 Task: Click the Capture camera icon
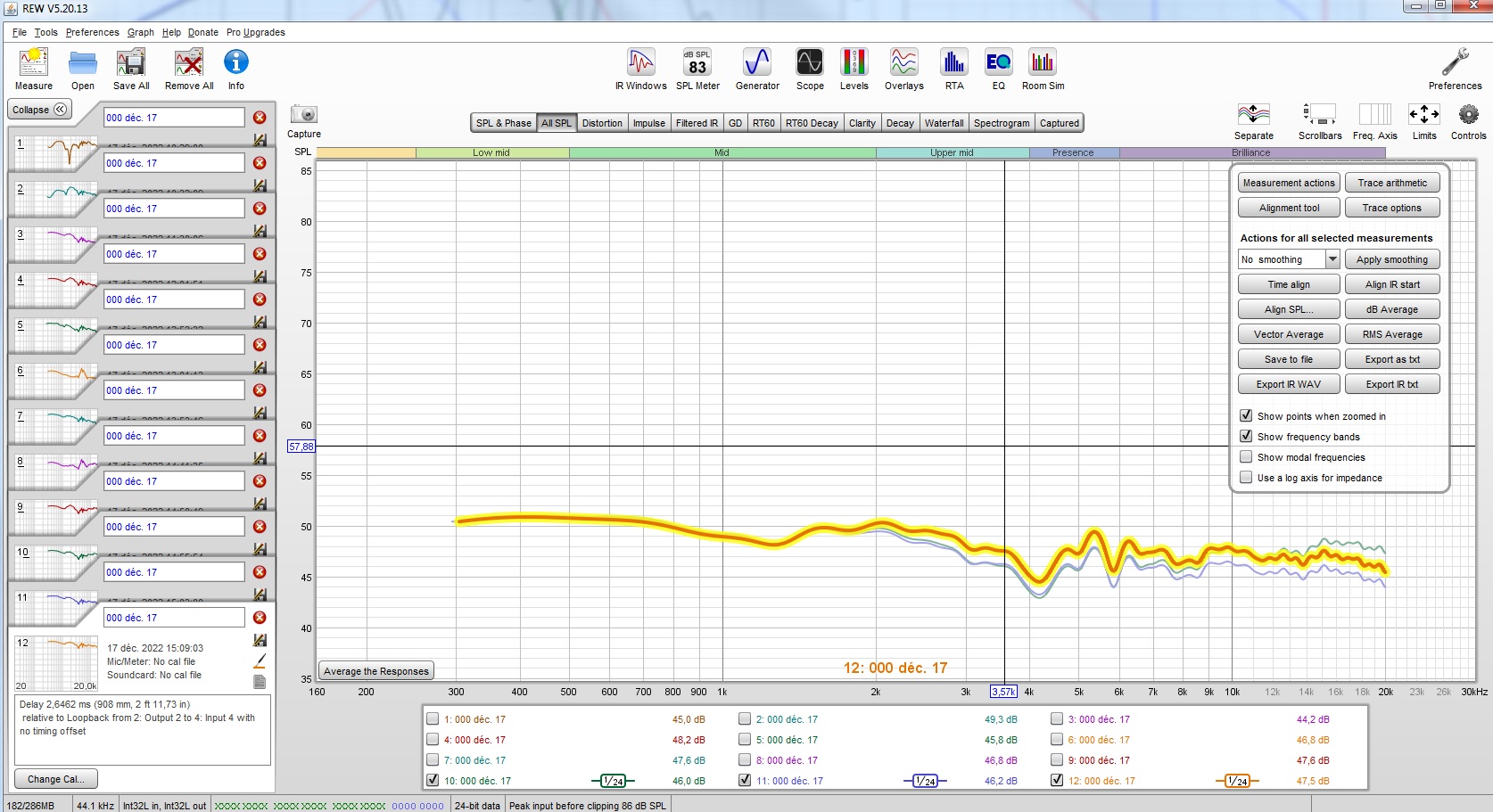[304, 115]
